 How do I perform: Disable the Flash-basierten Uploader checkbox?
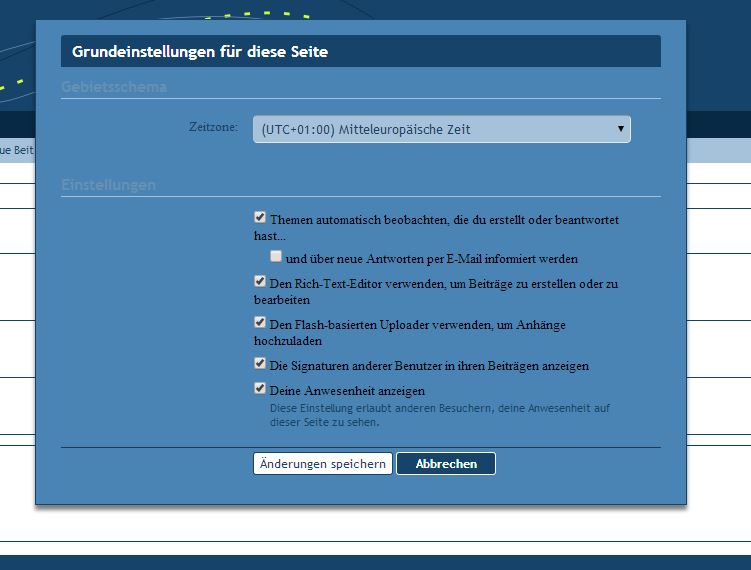261,323
